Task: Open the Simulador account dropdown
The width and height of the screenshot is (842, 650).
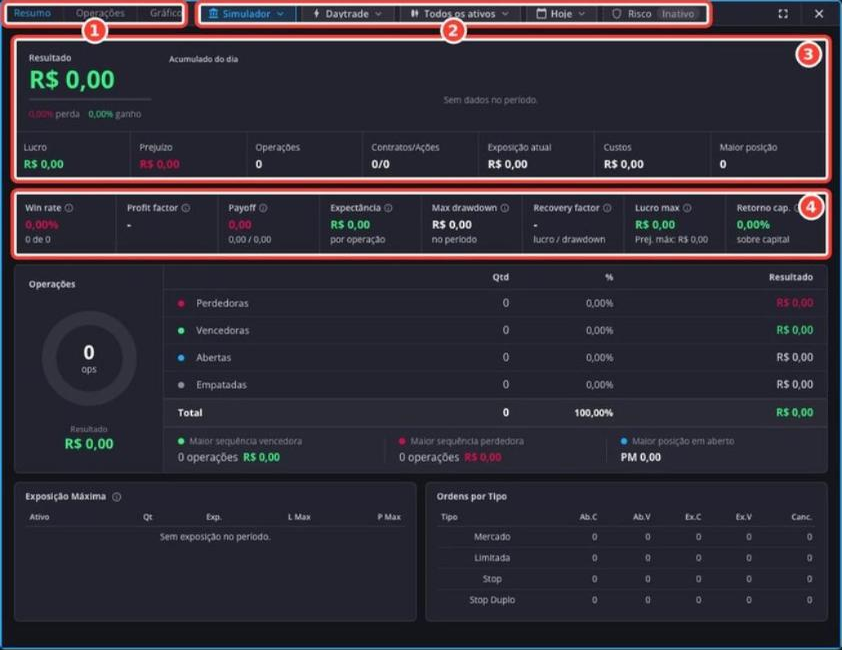Action: [x=246, y=14]
